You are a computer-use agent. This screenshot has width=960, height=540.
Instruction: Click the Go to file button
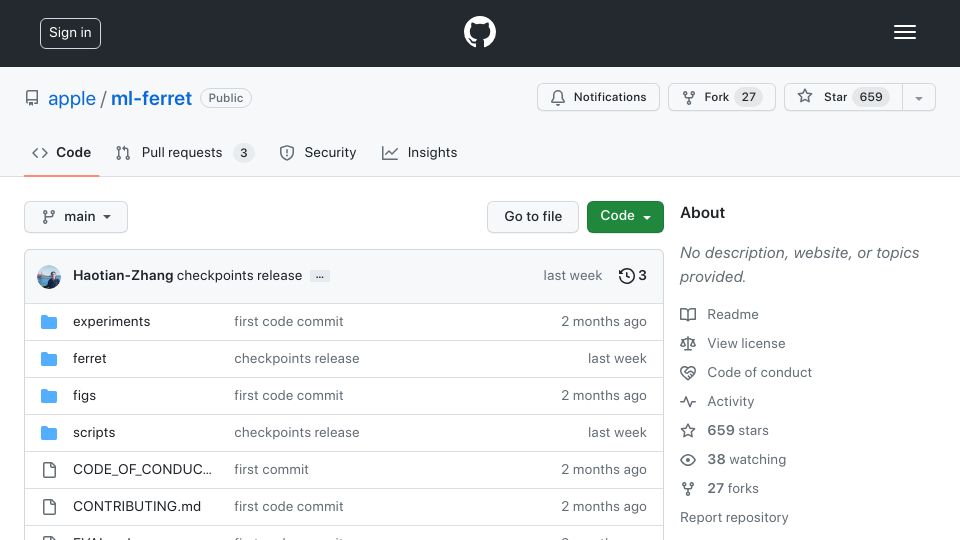click(x=533, y=217)
